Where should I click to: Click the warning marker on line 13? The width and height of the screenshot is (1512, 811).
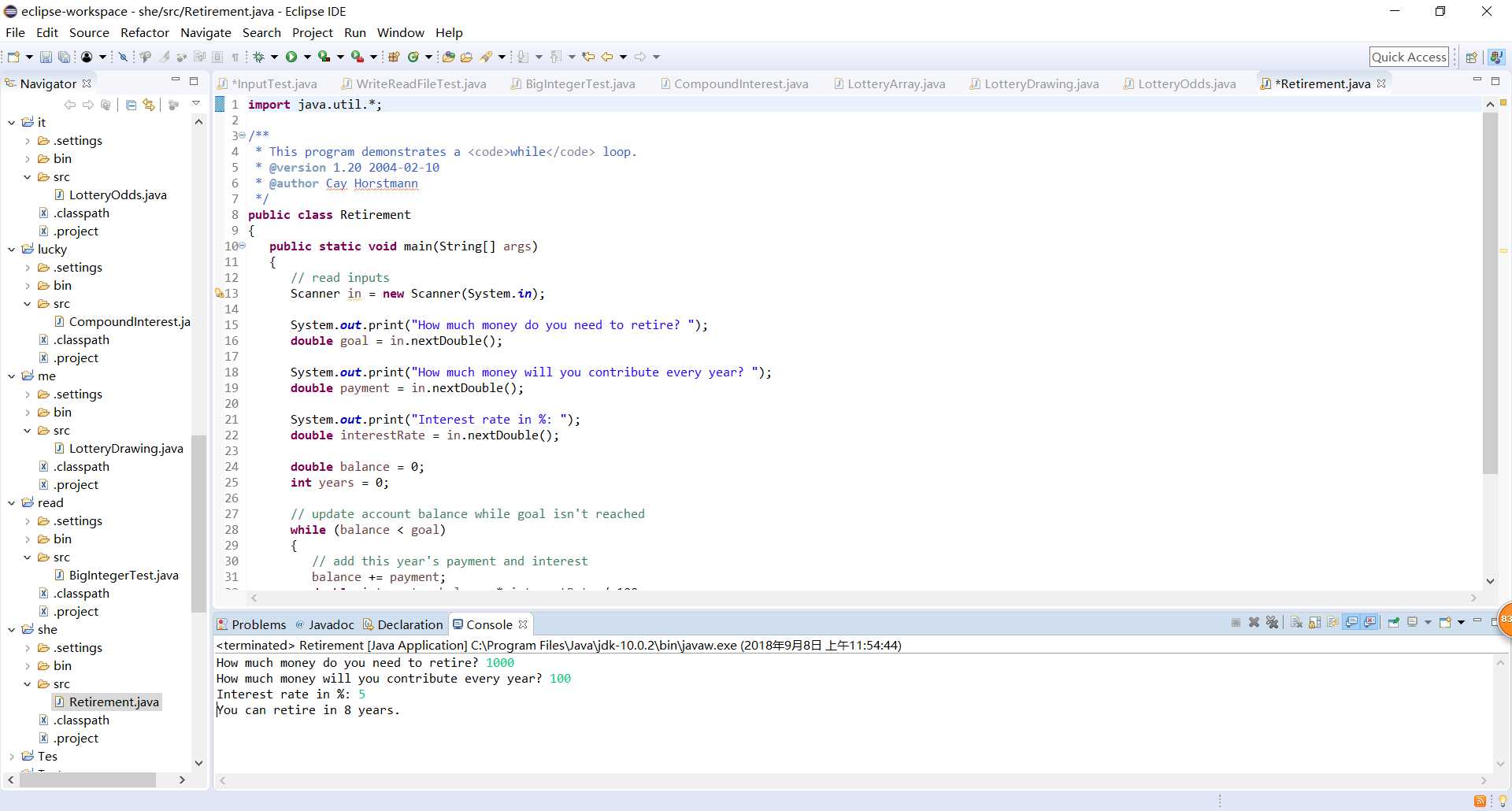pyautogui.click(x=220, y=293)
